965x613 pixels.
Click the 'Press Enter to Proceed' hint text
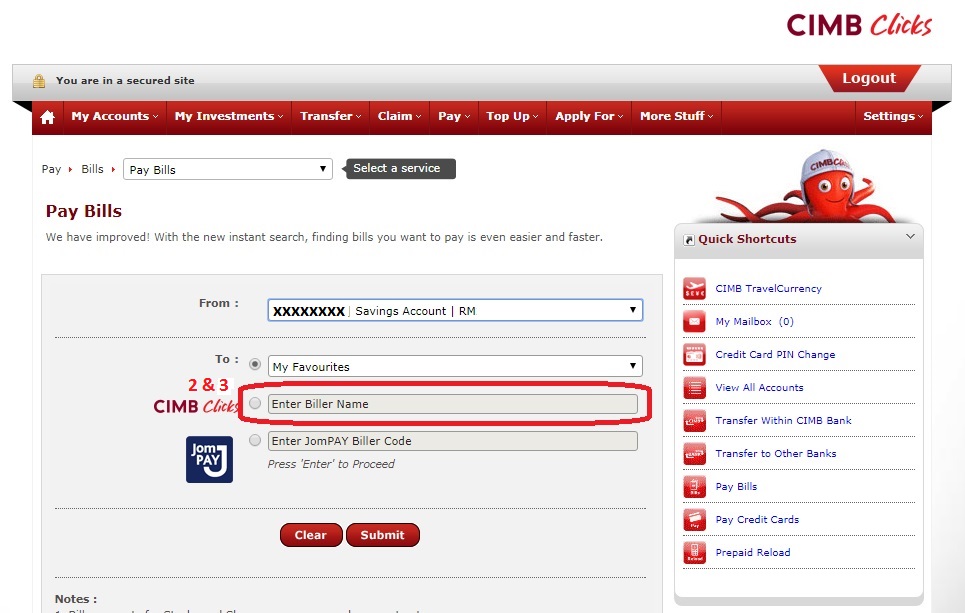click(331, 464)
